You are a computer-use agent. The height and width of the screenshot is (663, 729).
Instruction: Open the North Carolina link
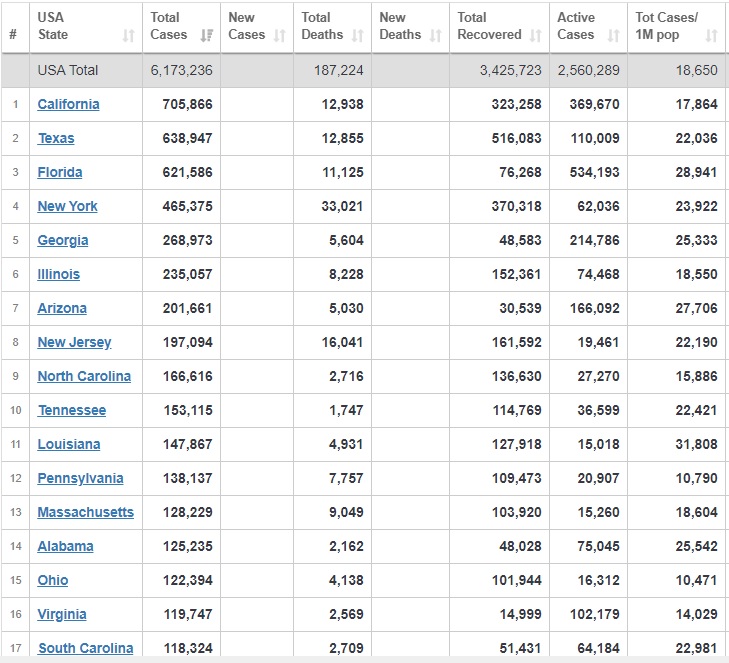84,376
